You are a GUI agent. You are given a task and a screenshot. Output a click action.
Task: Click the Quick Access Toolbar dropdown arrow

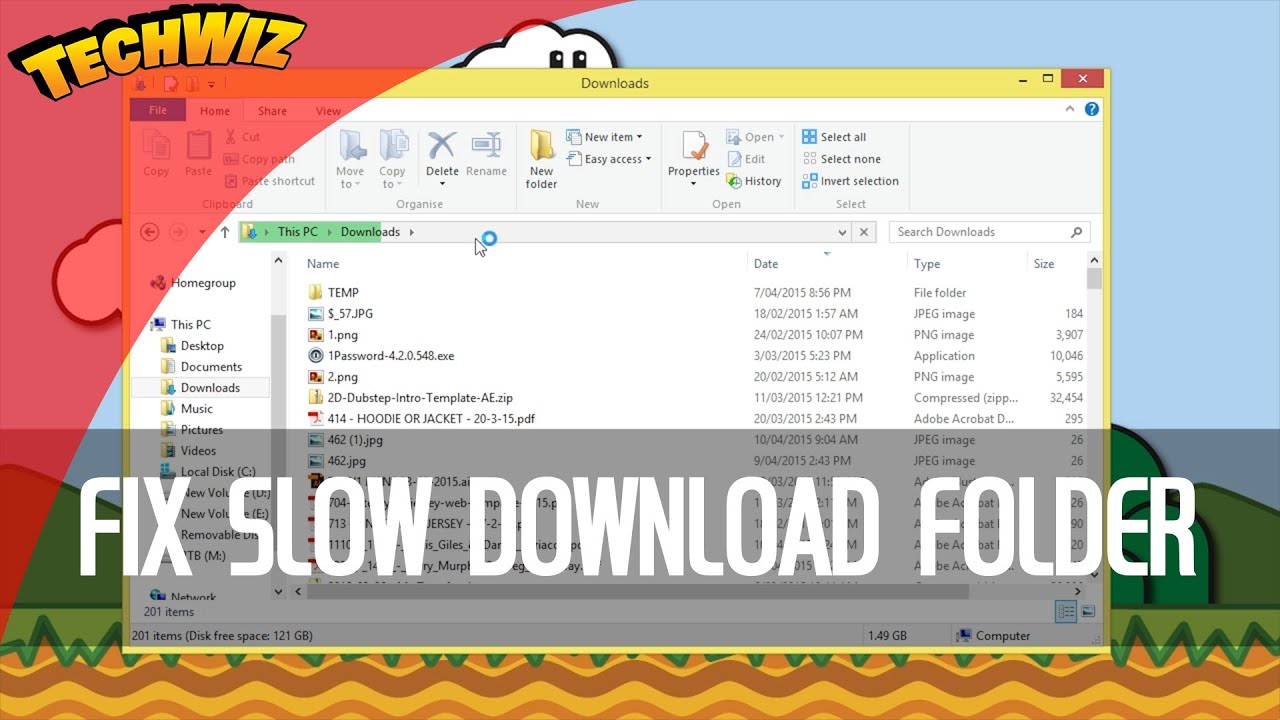[x=211, y=84]
